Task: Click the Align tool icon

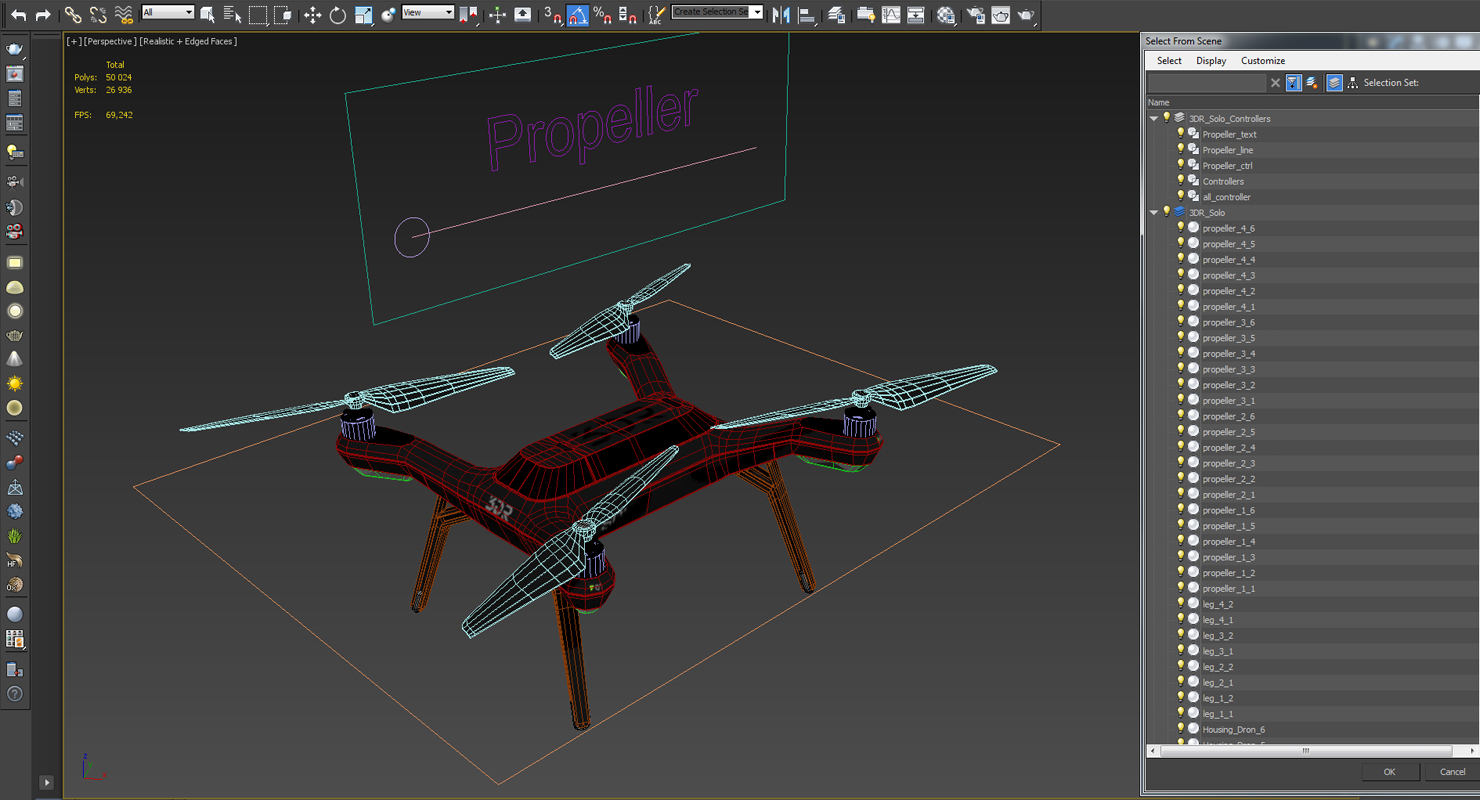Action: click(806, 14)
